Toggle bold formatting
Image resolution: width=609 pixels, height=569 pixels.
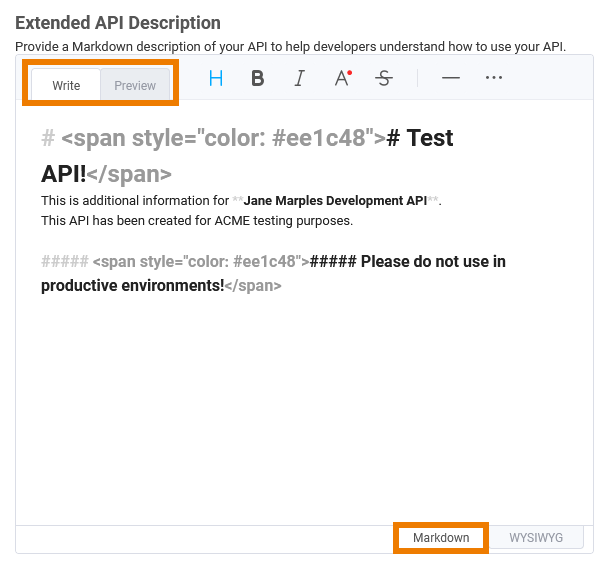pos(258,79)
